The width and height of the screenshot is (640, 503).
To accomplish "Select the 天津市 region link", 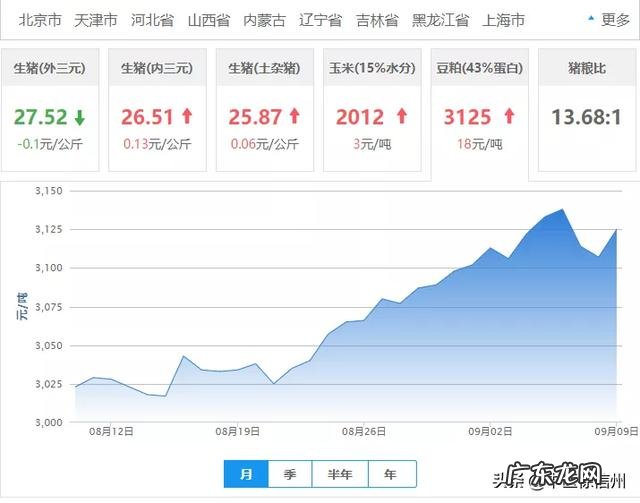I will click(x=96, y=20).
